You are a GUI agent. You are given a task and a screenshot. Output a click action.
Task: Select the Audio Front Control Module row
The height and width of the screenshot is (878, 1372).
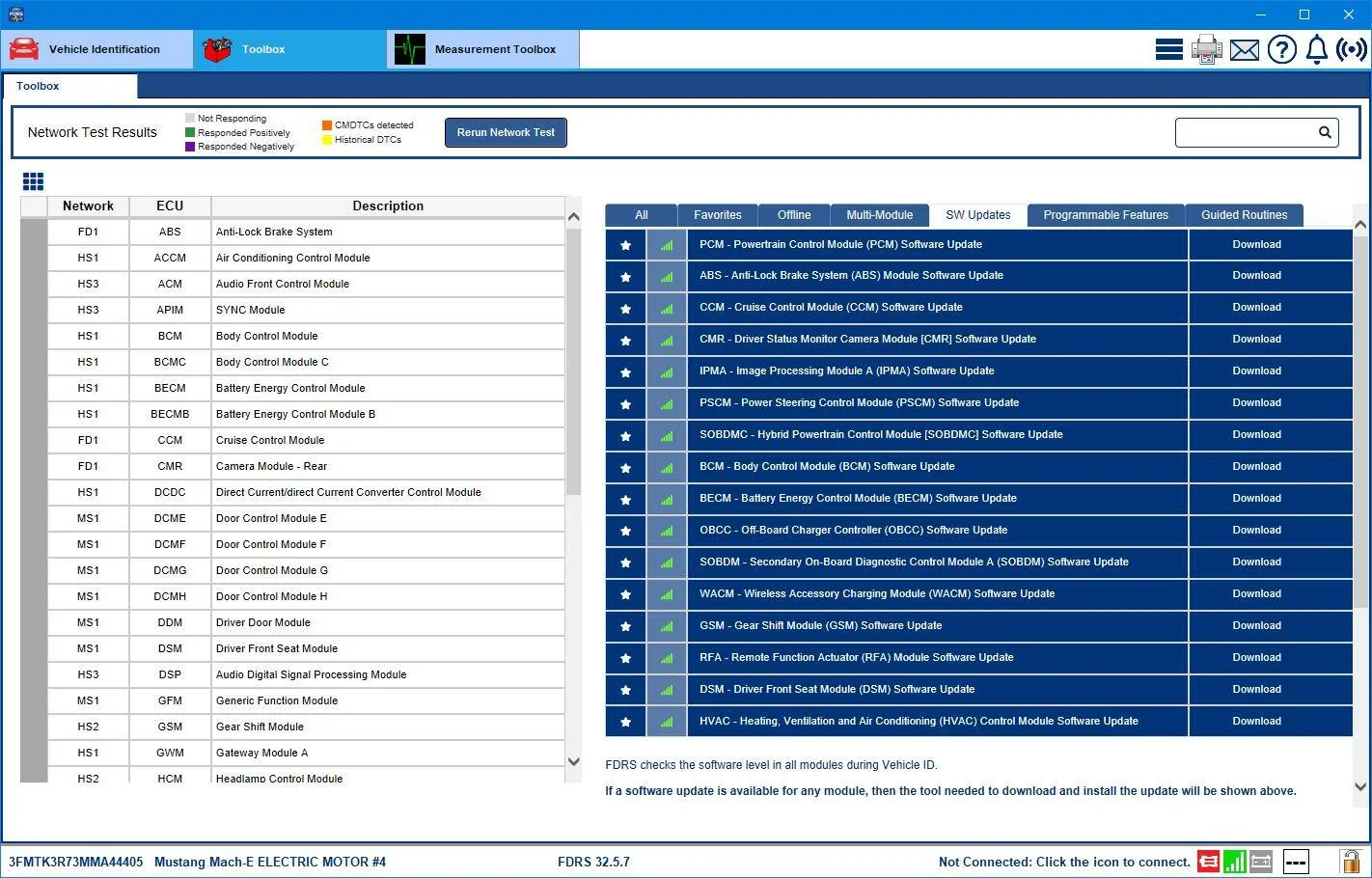click(x=307, y=284)
